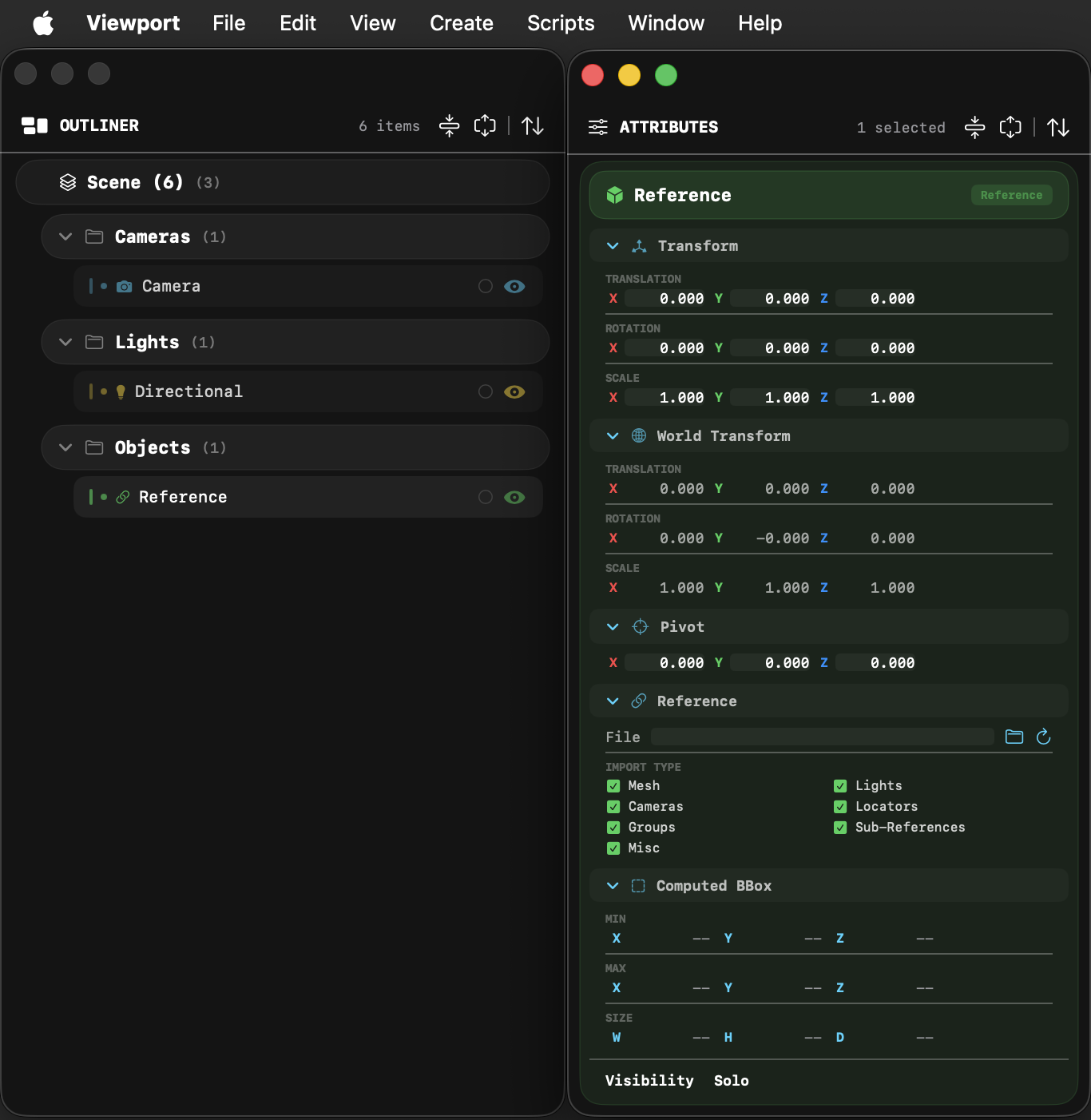Click the Attributes expand frame icon

pyautogui.click(x=1010, y=127)
